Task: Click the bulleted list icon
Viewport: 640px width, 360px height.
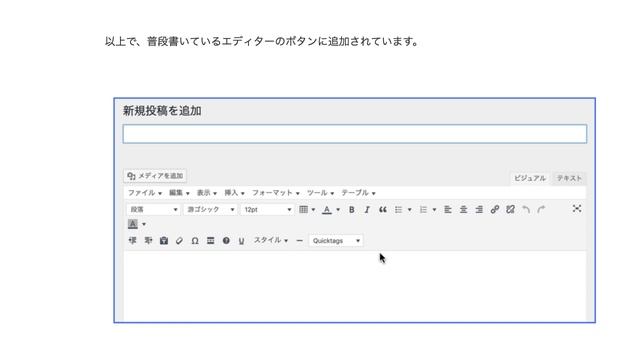Action: point(398,210)
